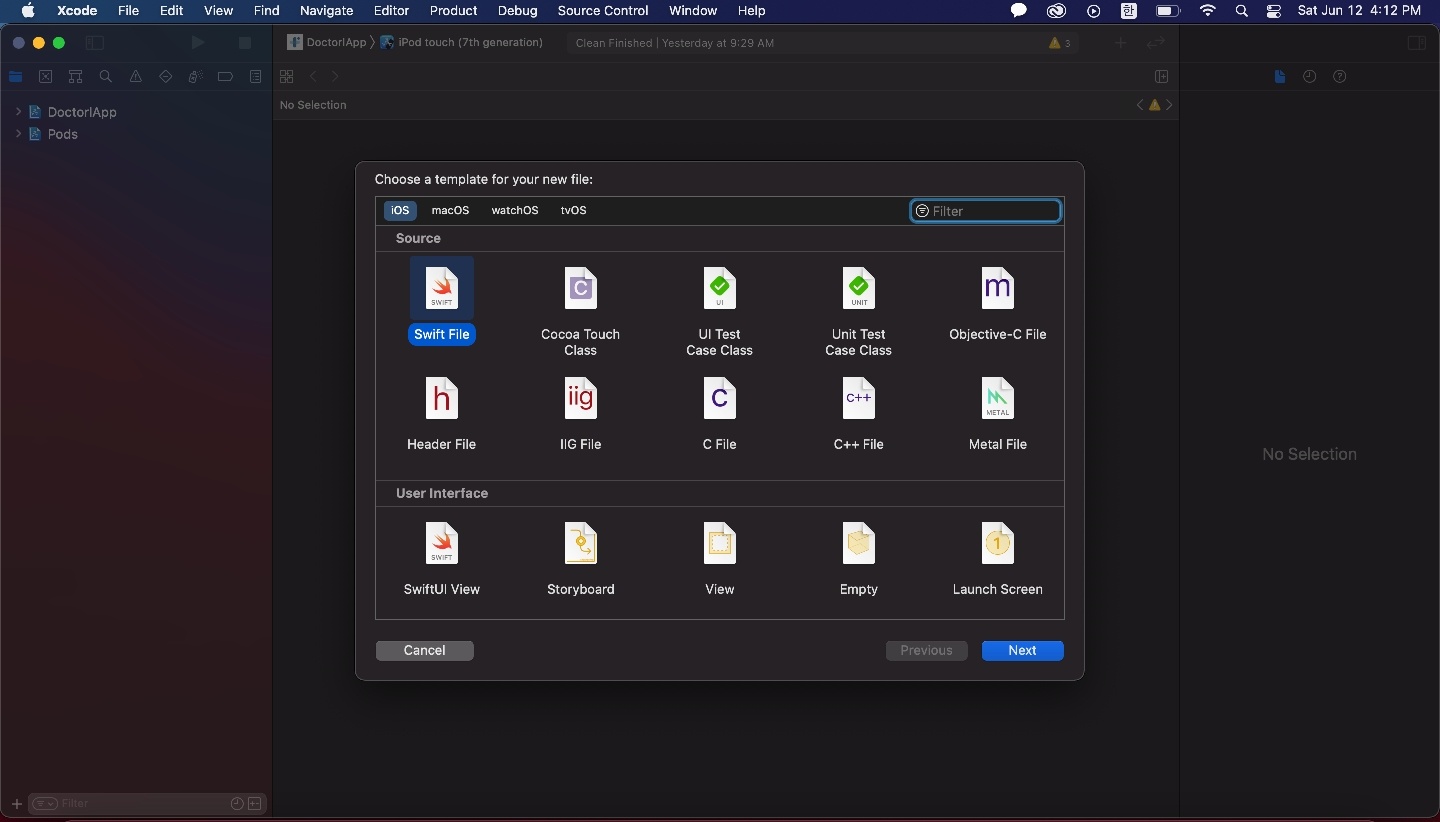The height and width of the screenshot is (822, 1440).
Task: Toggle the navigator sidebar
Action: [95, 43]
